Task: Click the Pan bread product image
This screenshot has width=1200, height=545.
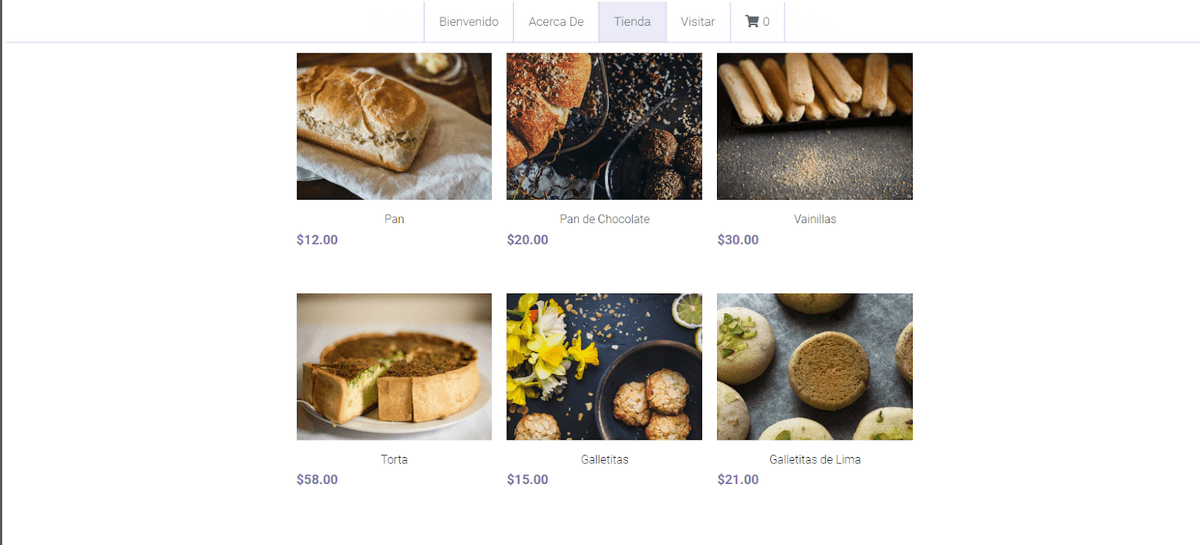Action: (x=394, y=126)
